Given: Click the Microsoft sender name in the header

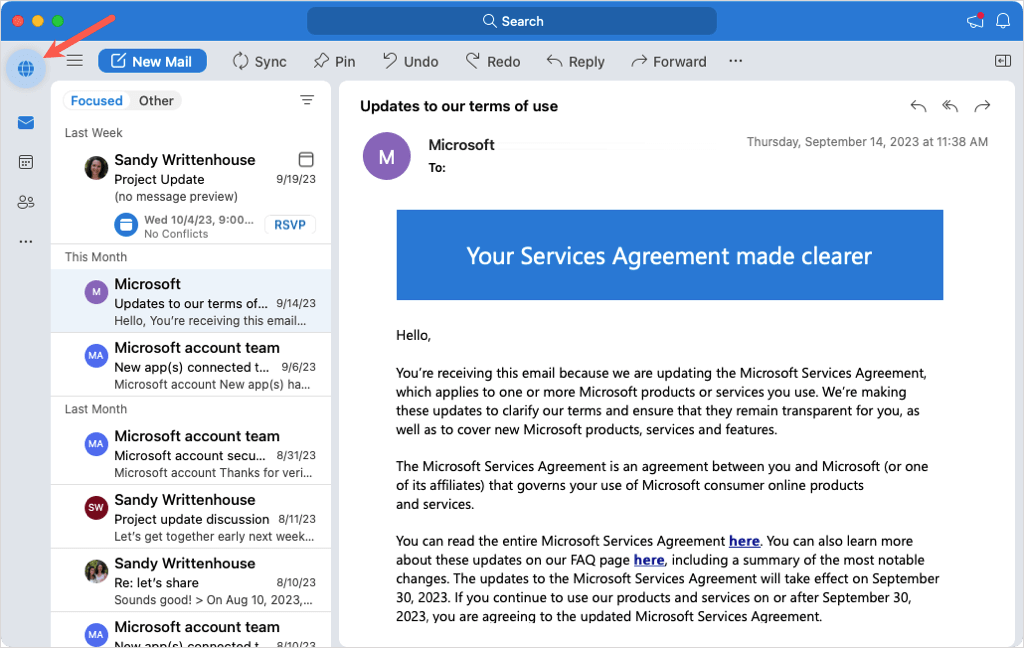Looking at the screenshot, I should (461, 145).
